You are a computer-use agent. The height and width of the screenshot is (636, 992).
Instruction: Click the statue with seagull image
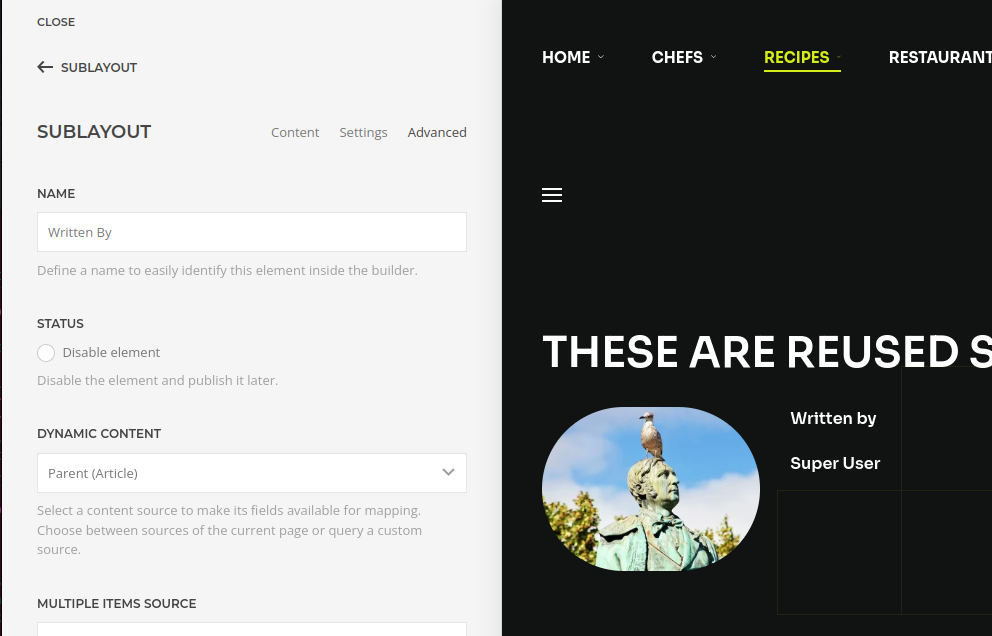pos(651,489)
